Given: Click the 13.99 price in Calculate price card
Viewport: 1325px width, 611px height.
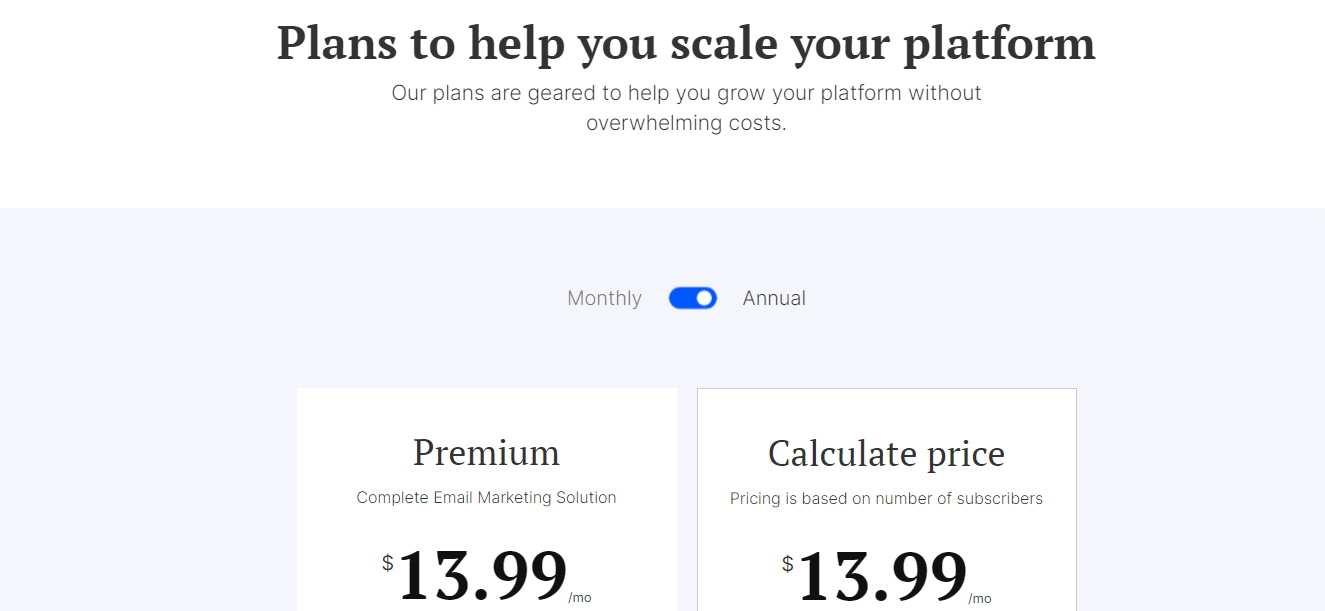Looking at the screenshot, I should (883, 575).
